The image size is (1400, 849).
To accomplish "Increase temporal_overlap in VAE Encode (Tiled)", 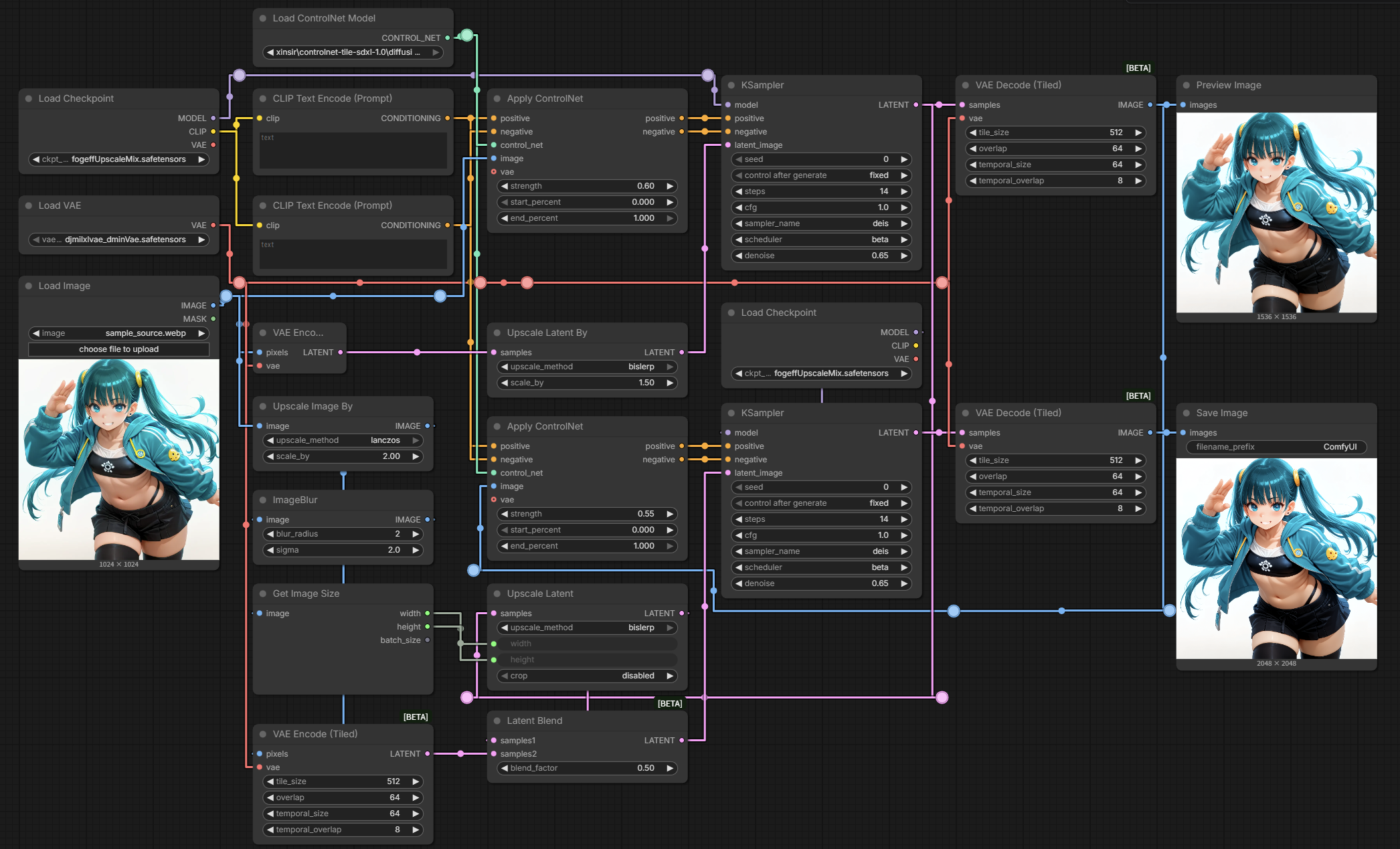I will pyautogui.click(x=416, y=830).
